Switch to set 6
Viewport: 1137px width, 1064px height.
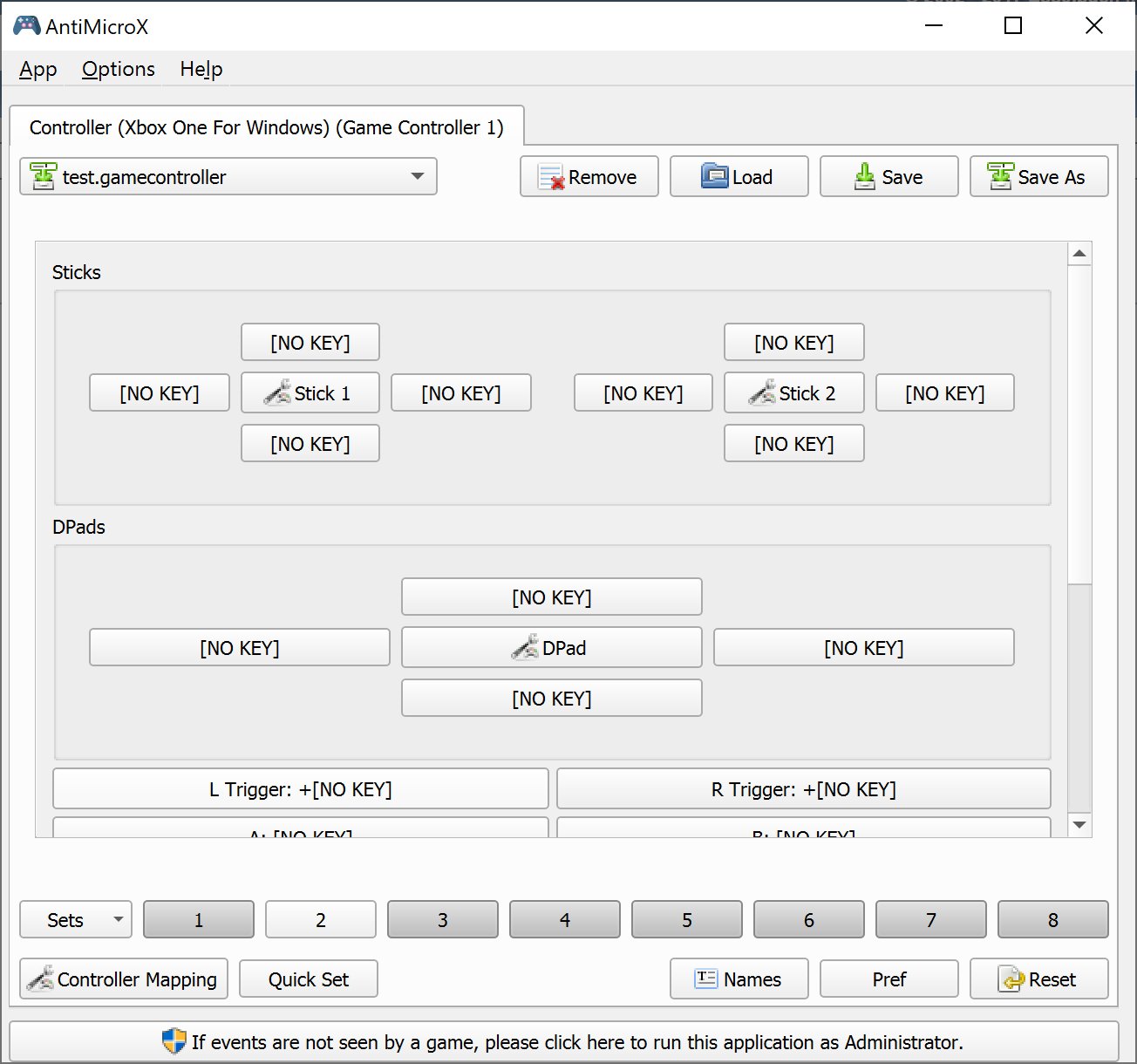(809, 920)
